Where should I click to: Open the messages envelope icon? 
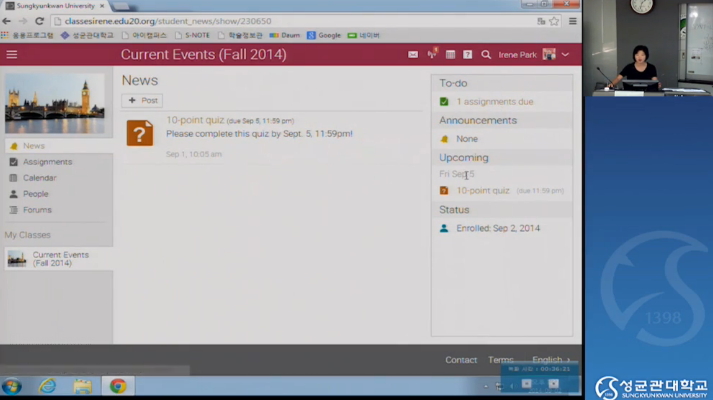(413, 54)
